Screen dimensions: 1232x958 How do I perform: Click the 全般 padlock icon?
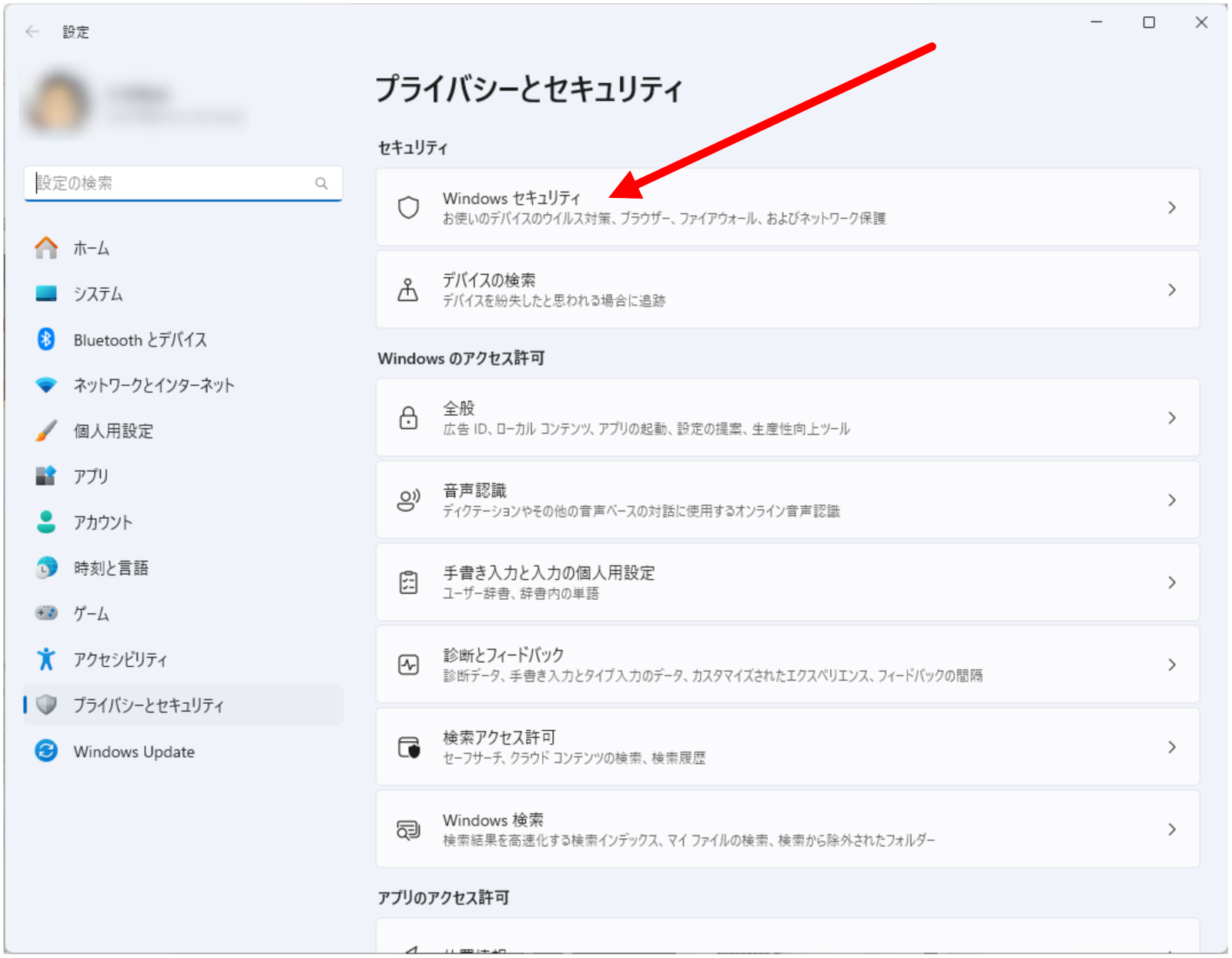pyautogui.click(x=408, y=418)
